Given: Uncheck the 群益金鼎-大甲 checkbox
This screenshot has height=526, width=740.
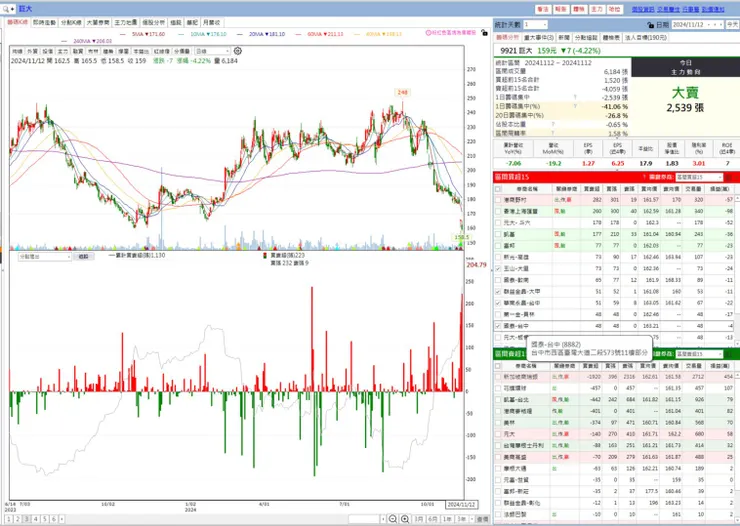Looking at the screenshot, I should (498, 292).
